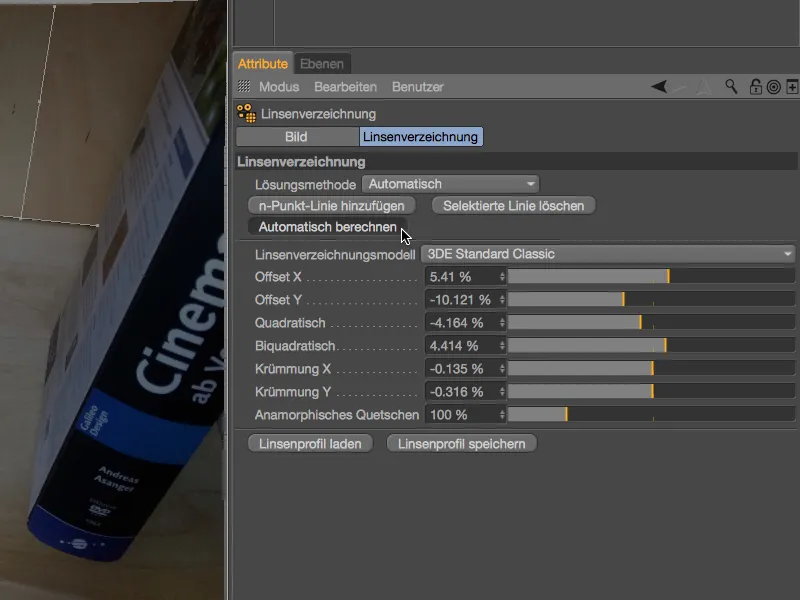Click the Offset Y slider bar
The width and height of the screenshot is (800, 600).
coord(652,299)
